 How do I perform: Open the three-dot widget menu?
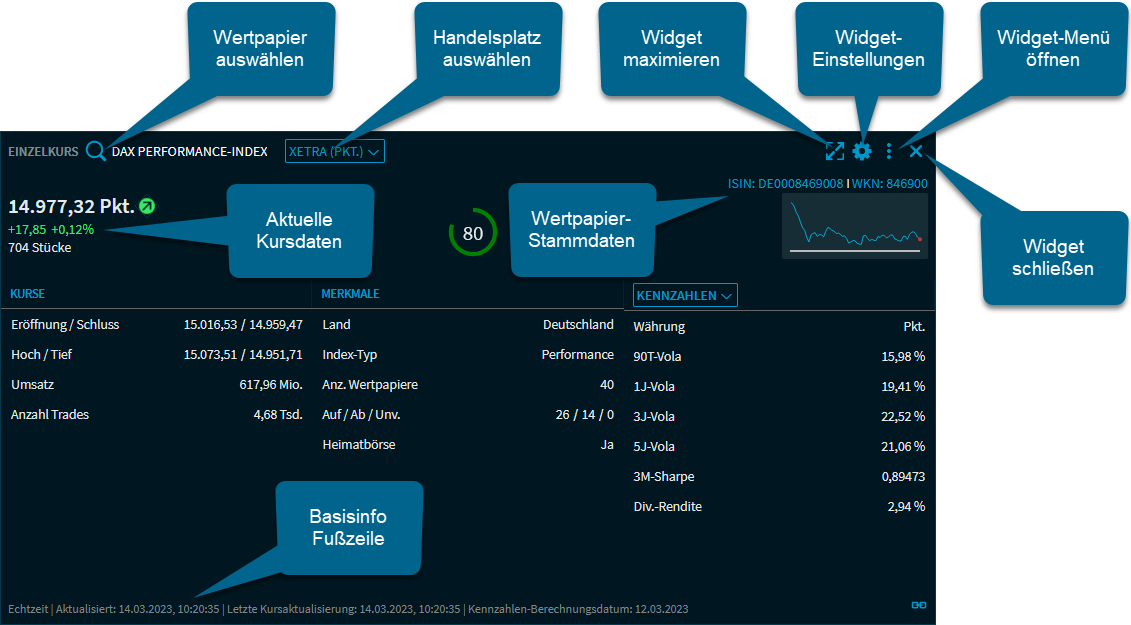tap(889, 151)
